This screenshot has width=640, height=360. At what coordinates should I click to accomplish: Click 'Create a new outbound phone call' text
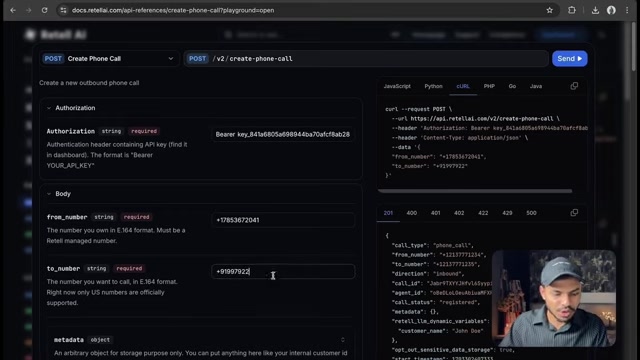89,83
